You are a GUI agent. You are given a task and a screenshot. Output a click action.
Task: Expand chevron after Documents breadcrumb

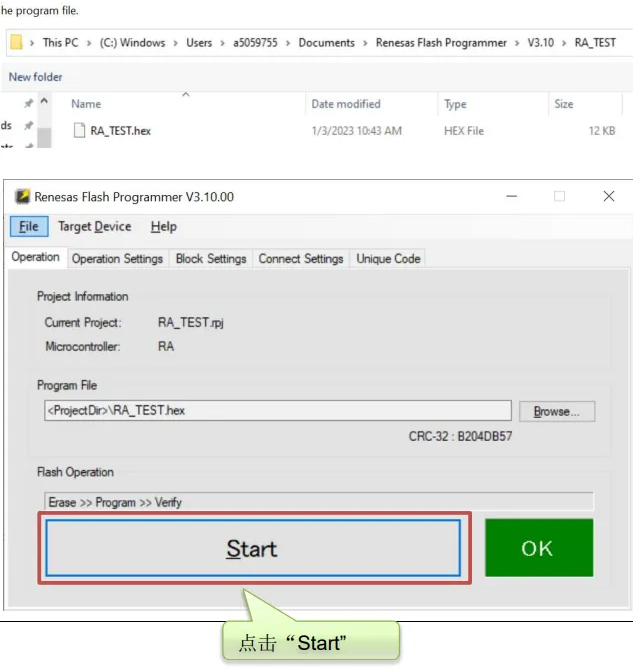coord(365,43)
